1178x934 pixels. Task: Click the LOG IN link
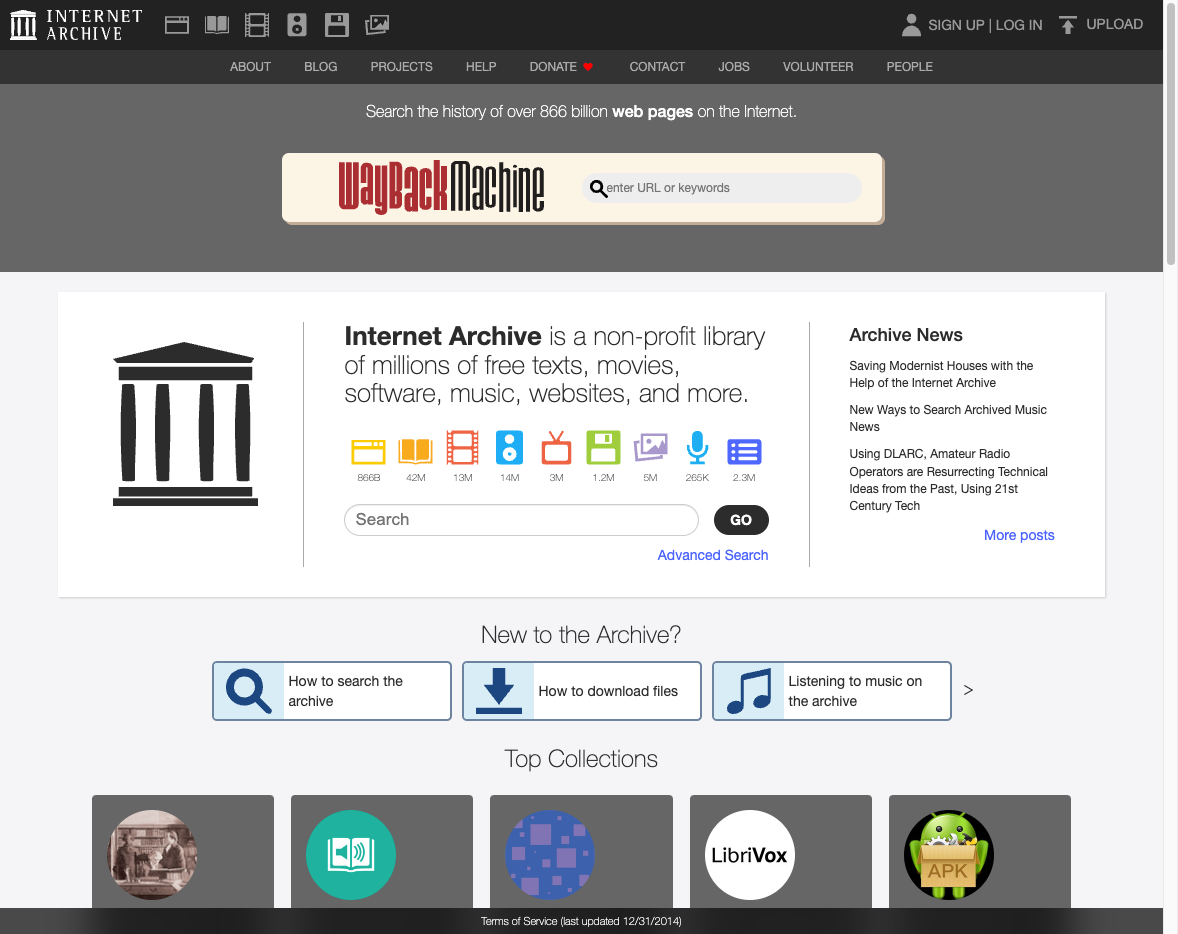1019,25
